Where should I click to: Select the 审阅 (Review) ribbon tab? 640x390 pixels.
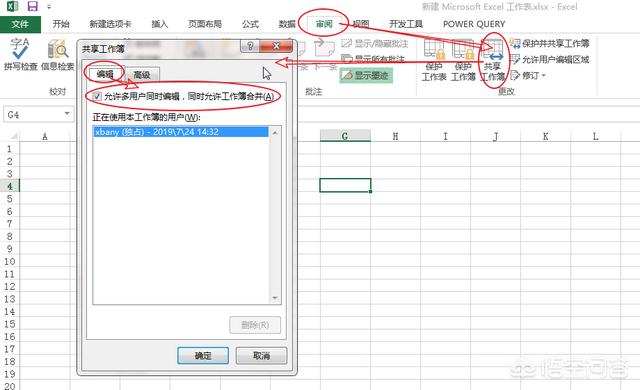(324, 24)
